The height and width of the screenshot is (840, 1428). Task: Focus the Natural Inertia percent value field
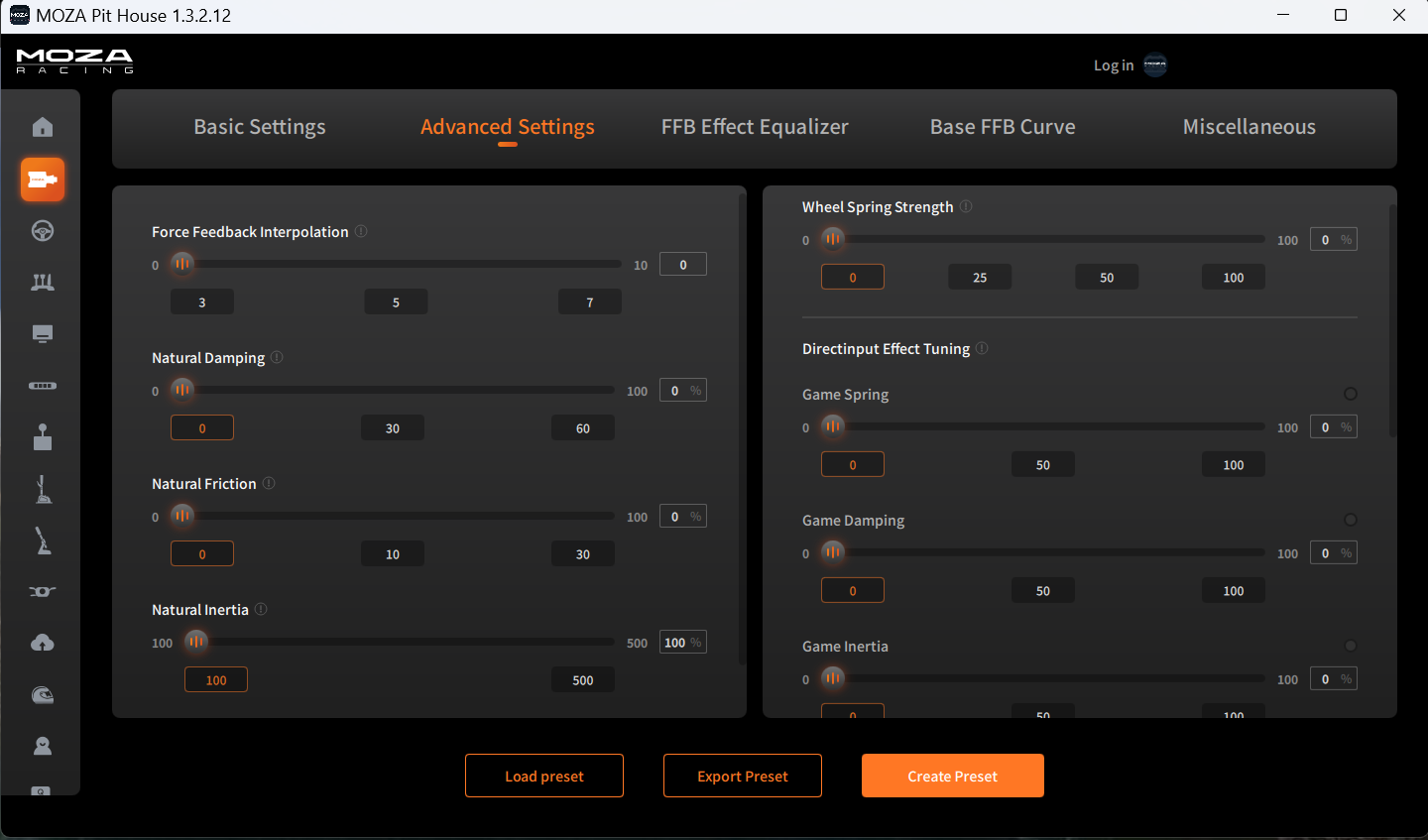coord(683,642)
